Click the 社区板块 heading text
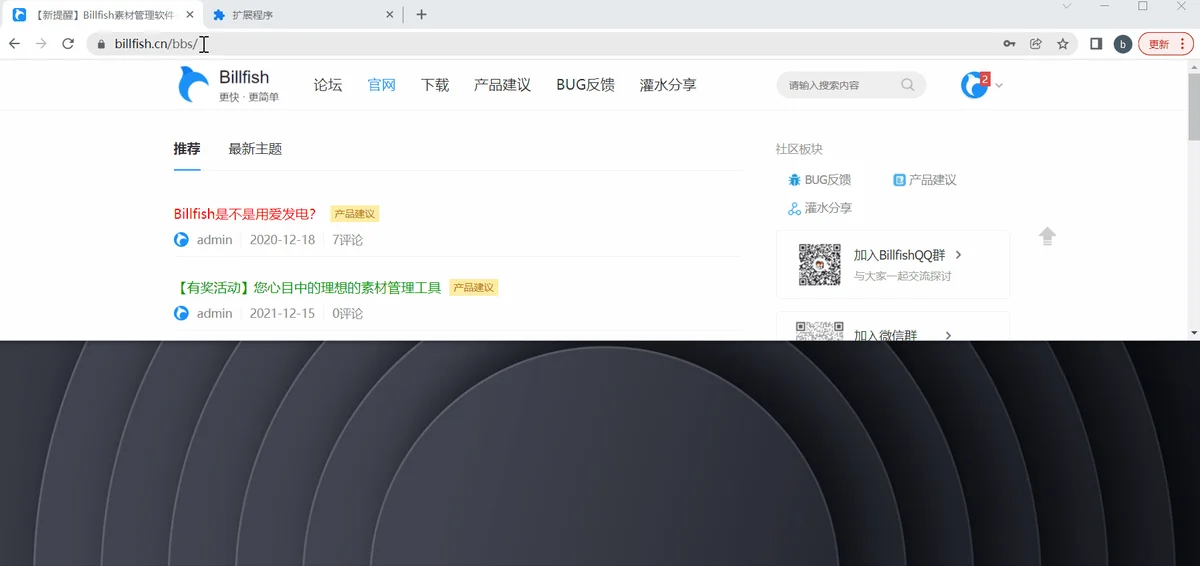 [799, 149]
